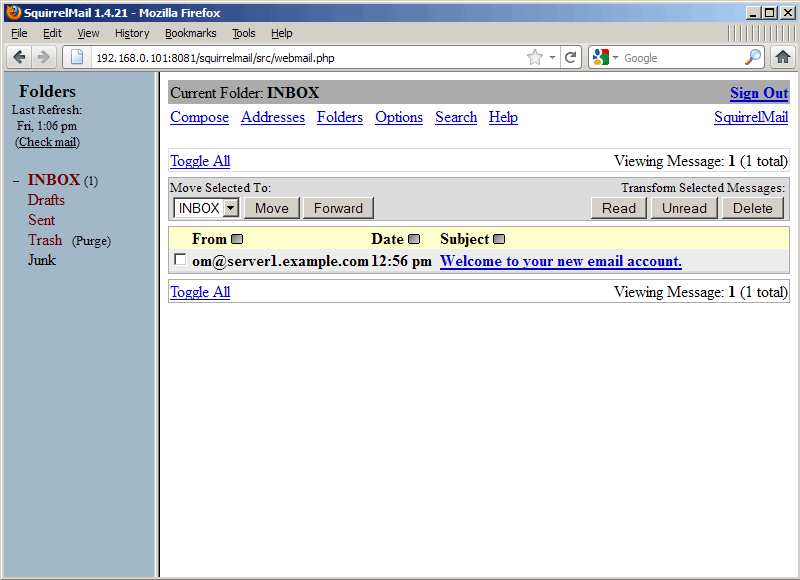This screenshot has width=800, height=580.
Task: Reload the current page
Action: 570,57
